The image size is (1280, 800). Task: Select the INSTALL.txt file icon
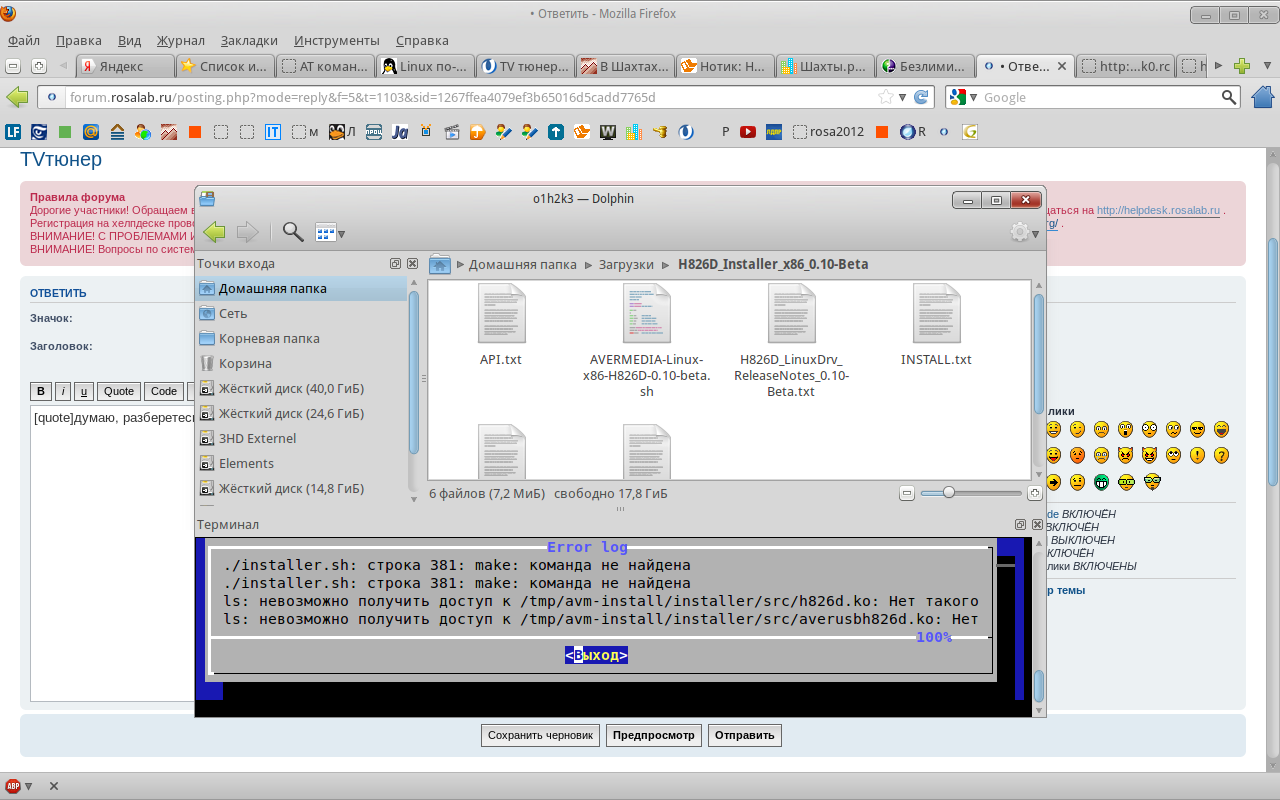936,314
